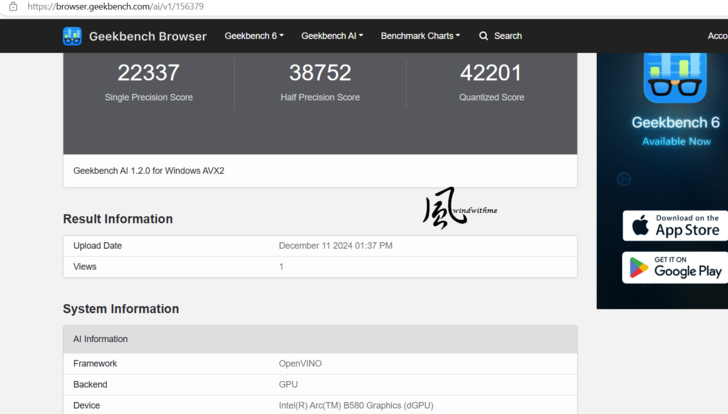The height and width of the screenshot is (414, 728).
Task: Click the Get It On Google Play button
Action: (x=675, y=267)
